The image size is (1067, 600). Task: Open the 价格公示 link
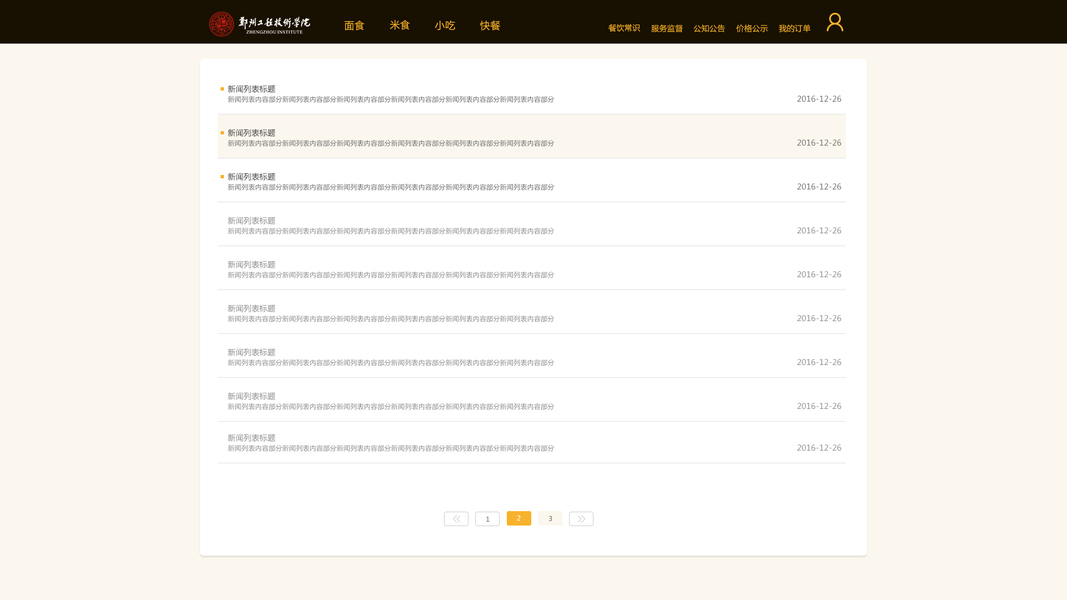click(752, 29)
